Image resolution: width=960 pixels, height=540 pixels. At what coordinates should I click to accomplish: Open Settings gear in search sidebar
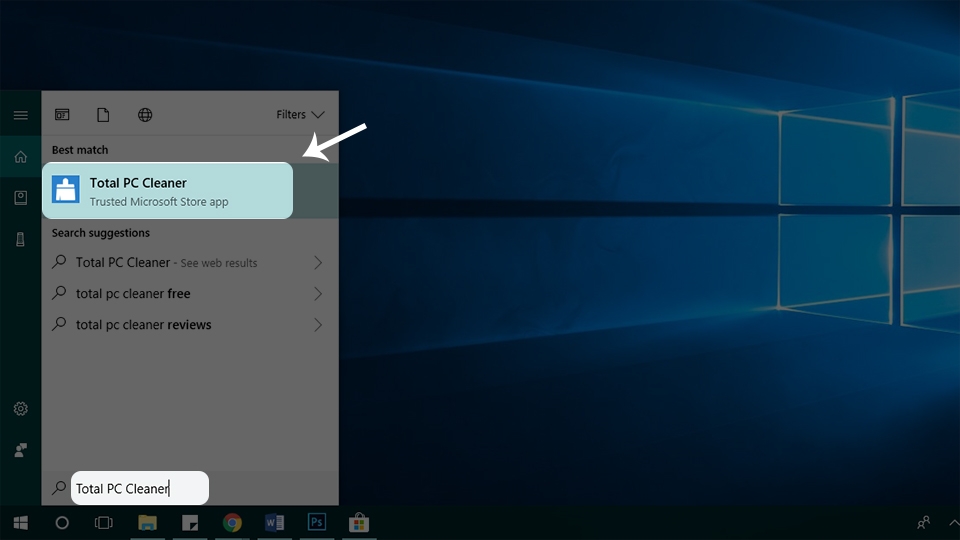pyautogui.click(x=20, y=408)
